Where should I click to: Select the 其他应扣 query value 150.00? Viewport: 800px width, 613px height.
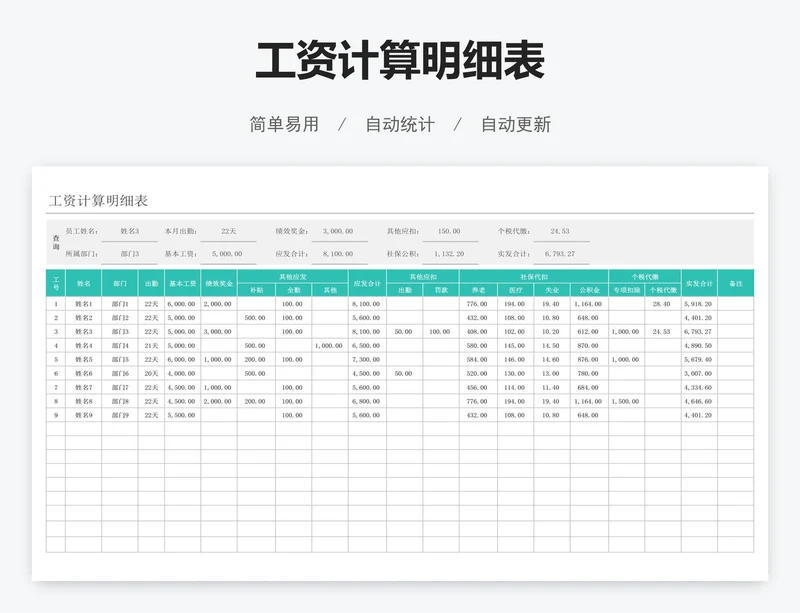(x=449, y=232)
